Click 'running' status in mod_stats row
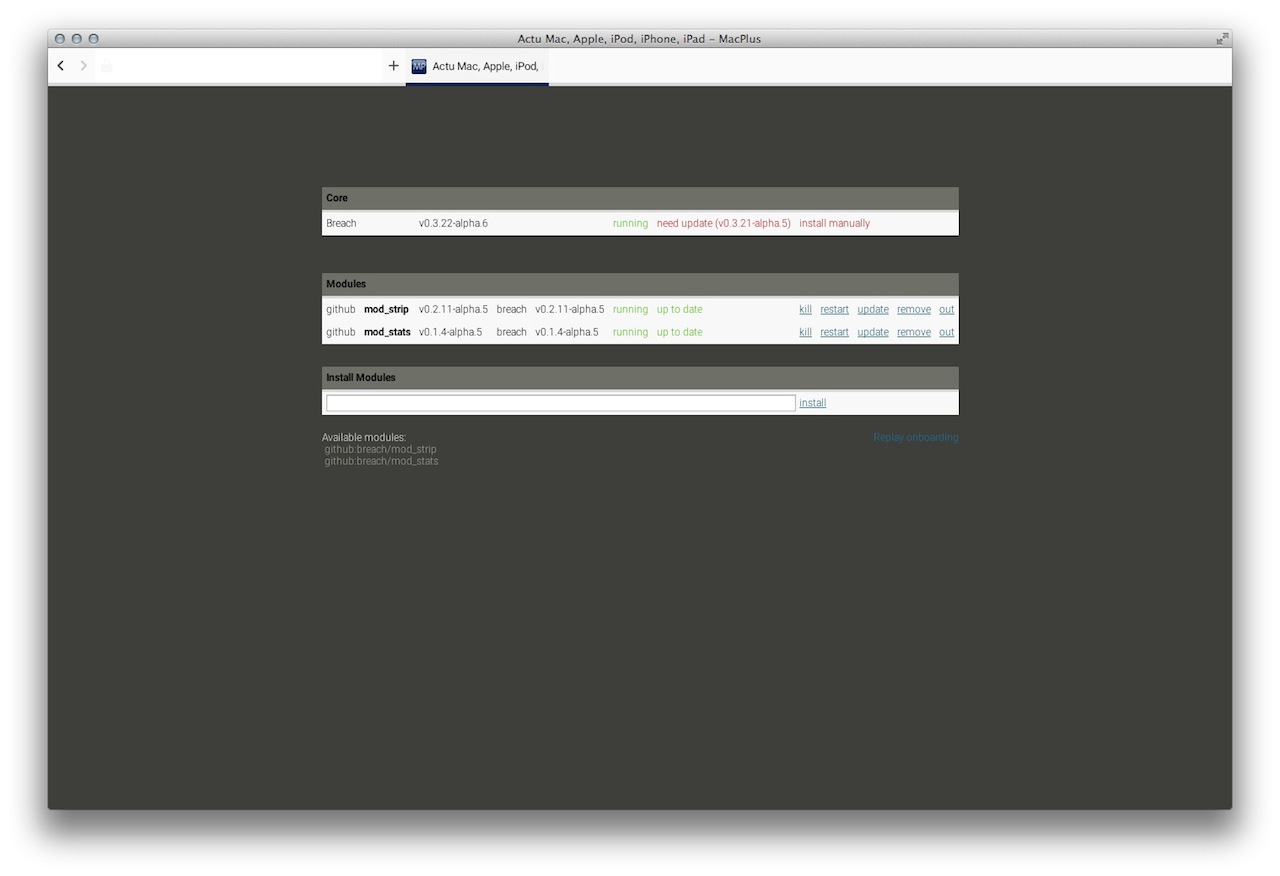The image size is (1280, 876). (630, 333)
